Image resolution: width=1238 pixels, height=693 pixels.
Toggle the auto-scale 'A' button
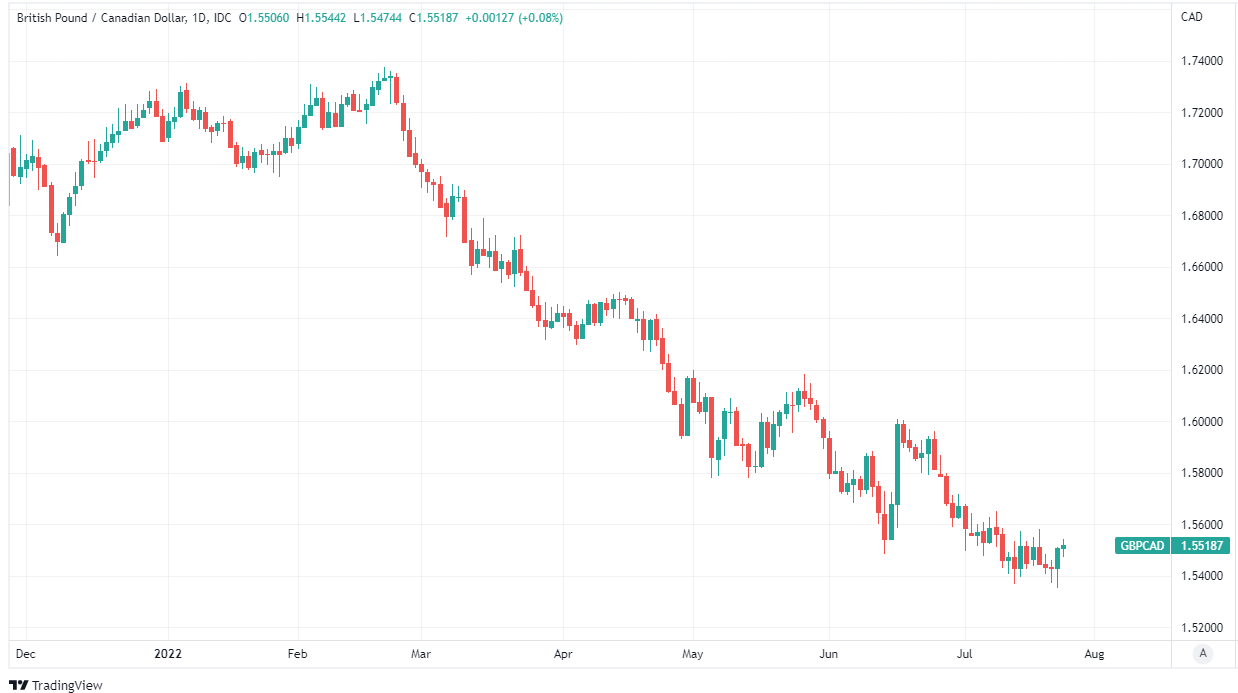1203,653
